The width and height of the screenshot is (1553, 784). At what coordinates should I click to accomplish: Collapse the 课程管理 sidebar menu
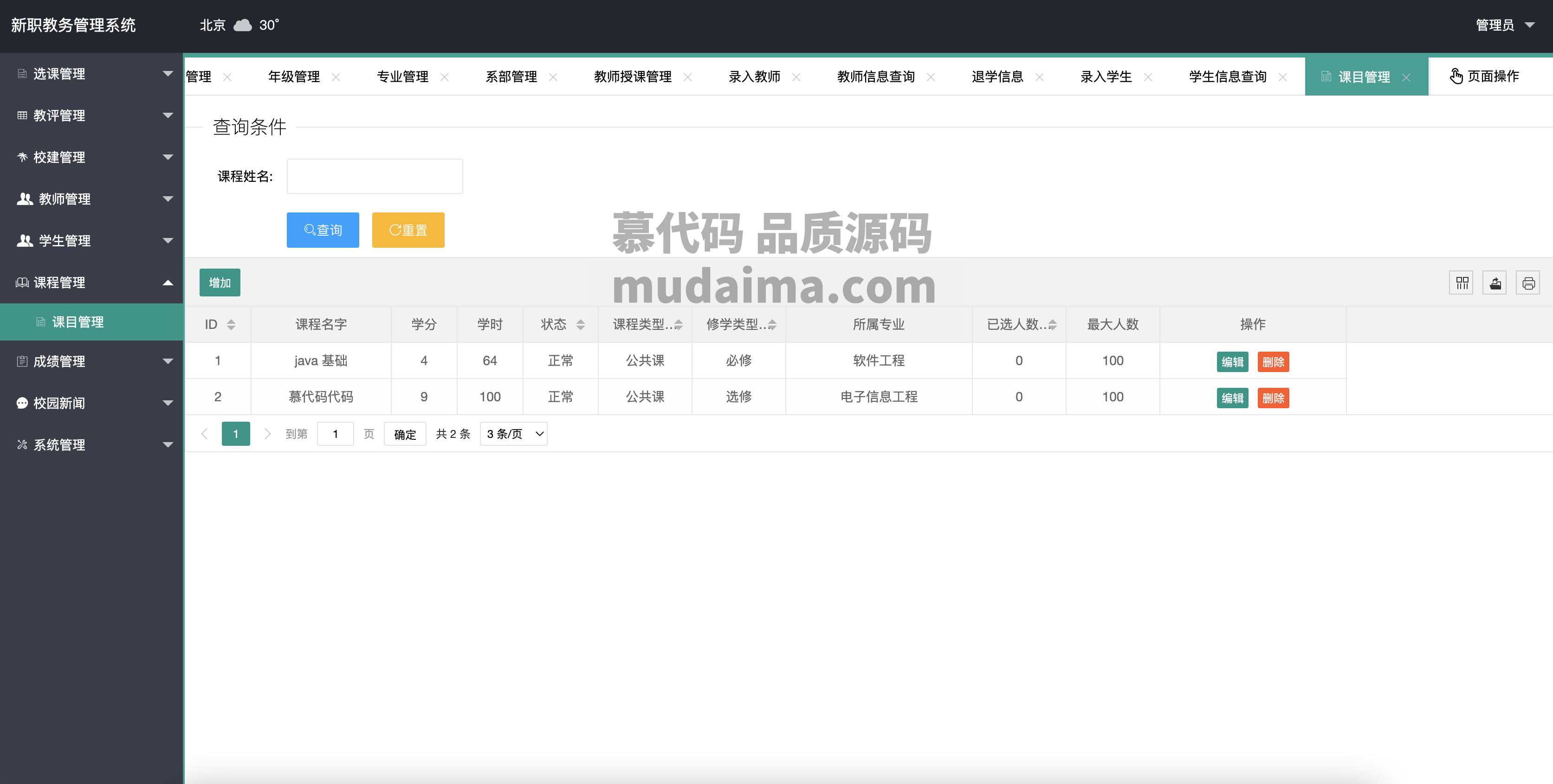pyautogui.click(x=91, y=283)
